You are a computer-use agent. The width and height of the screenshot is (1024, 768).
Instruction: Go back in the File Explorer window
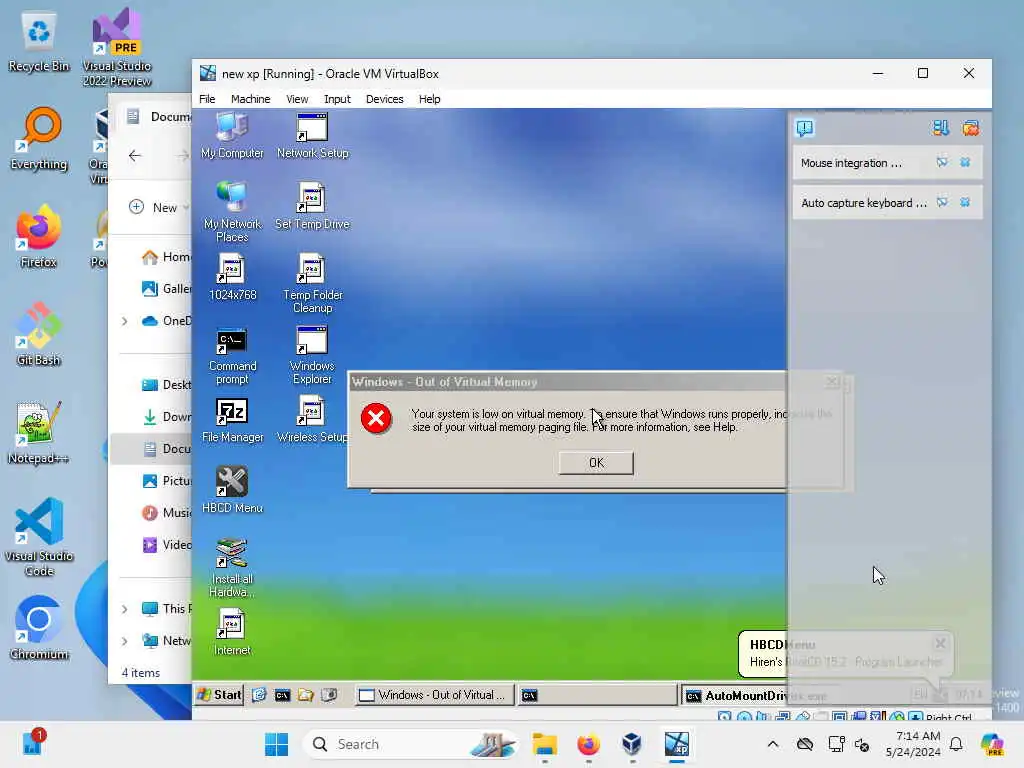(135, 155)
